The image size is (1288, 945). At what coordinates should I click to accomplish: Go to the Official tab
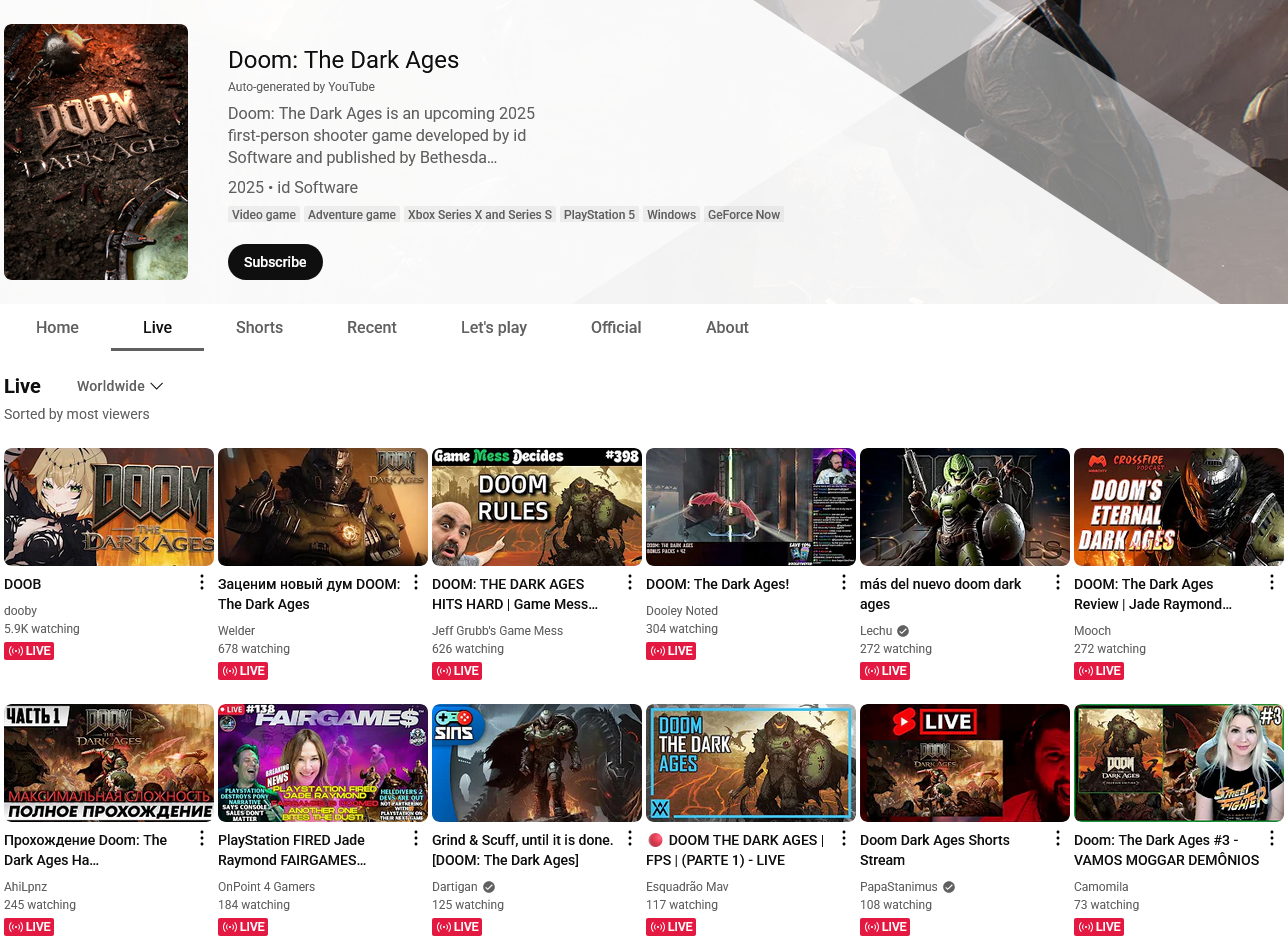tap(616, 328)
